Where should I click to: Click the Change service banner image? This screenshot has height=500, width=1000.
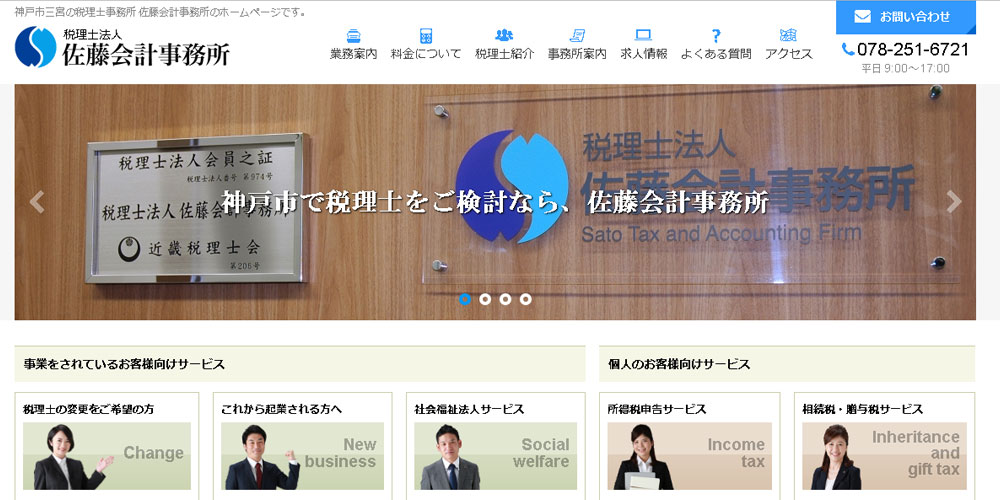tap(107, 456)
